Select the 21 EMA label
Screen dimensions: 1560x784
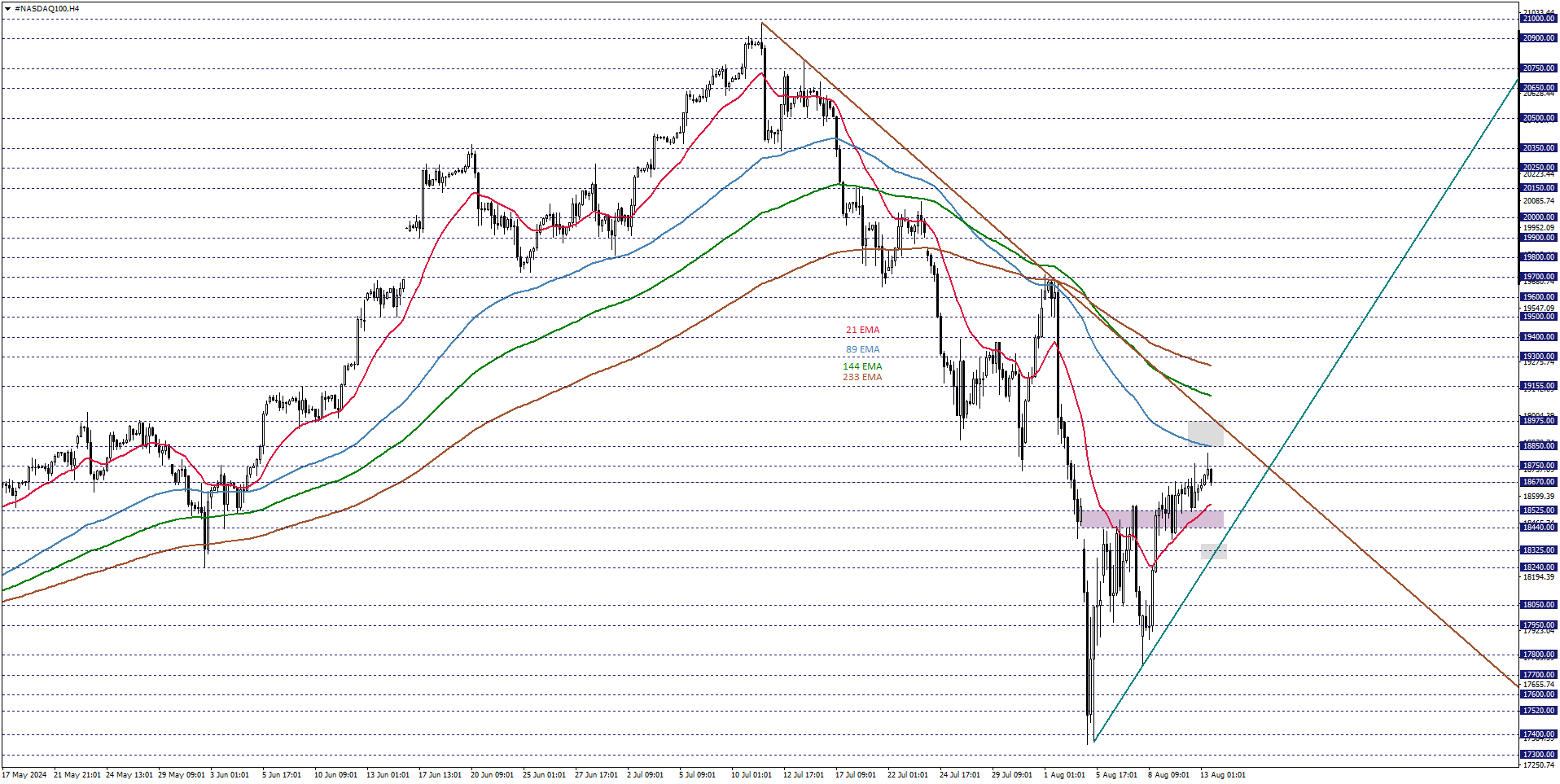tap(862, 330)
